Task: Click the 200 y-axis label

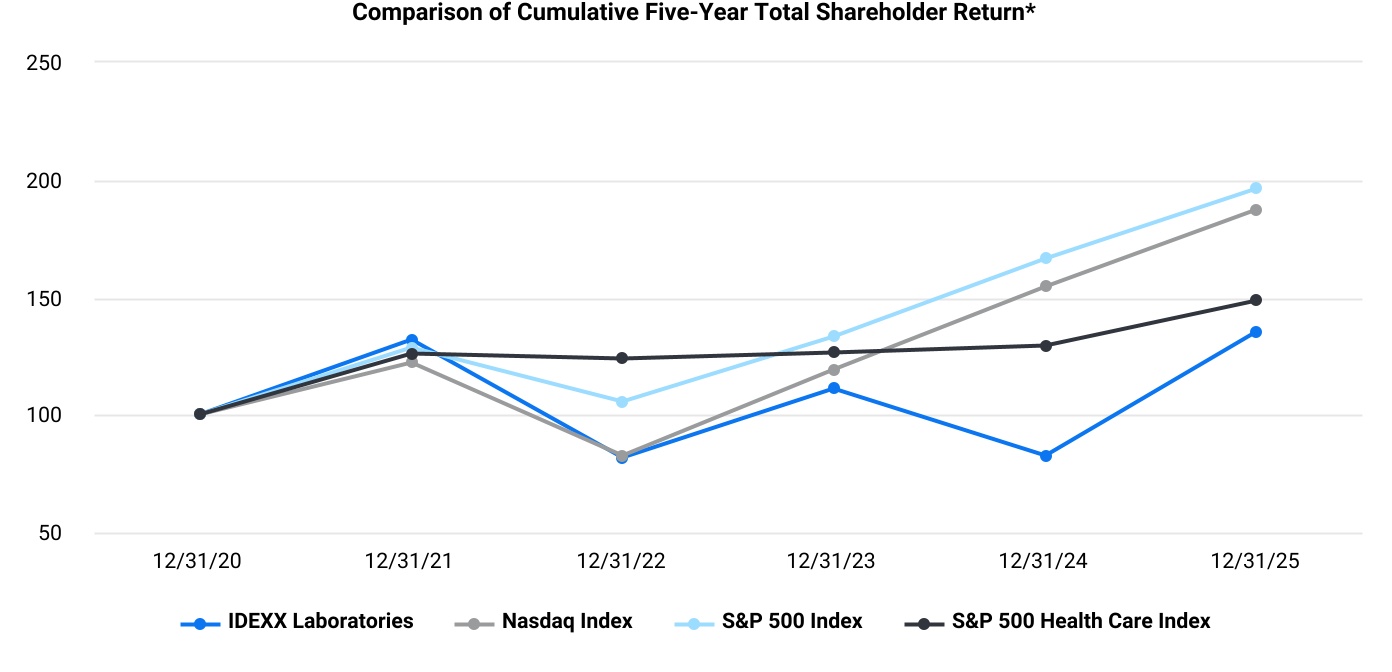Action: (42, 181)
